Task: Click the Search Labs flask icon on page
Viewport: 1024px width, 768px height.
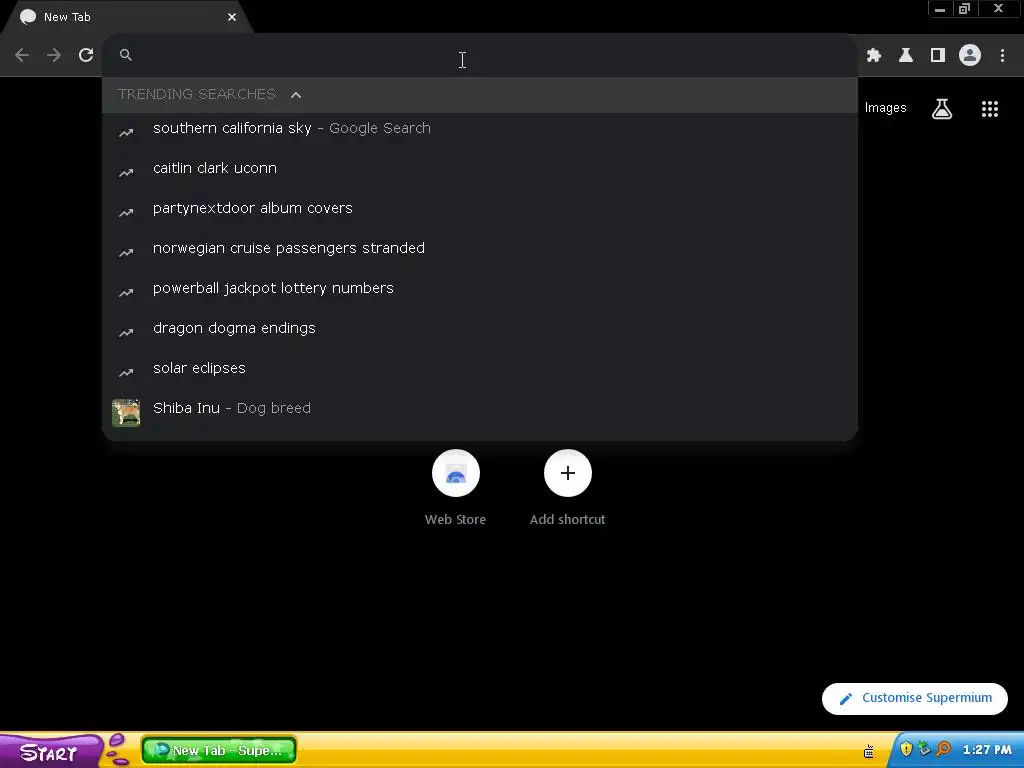Action: point(942,109)
